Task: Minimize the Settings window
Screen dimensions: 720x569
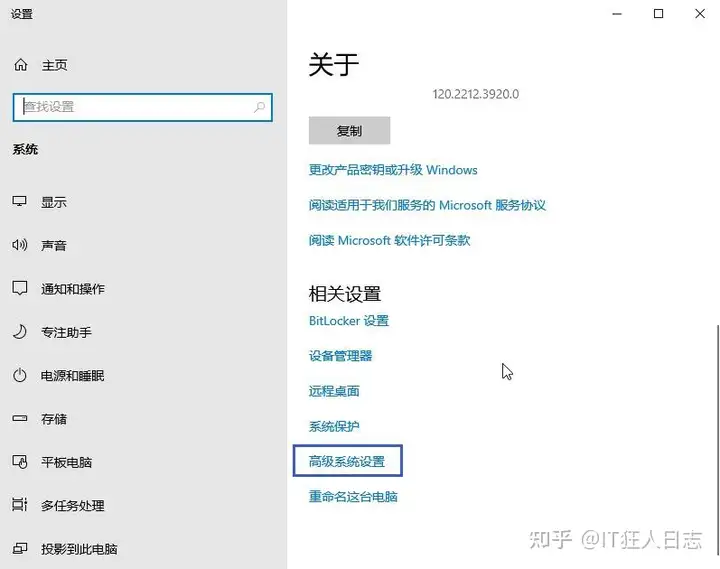Action: click(617, 14)
